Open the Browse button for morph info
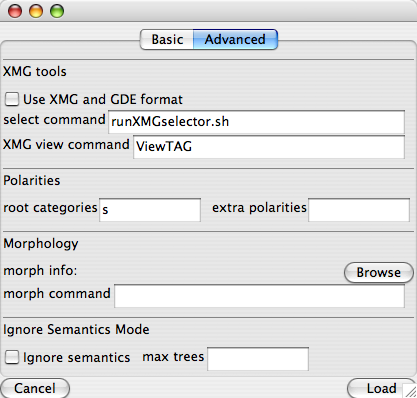 (x=379, y=273)
